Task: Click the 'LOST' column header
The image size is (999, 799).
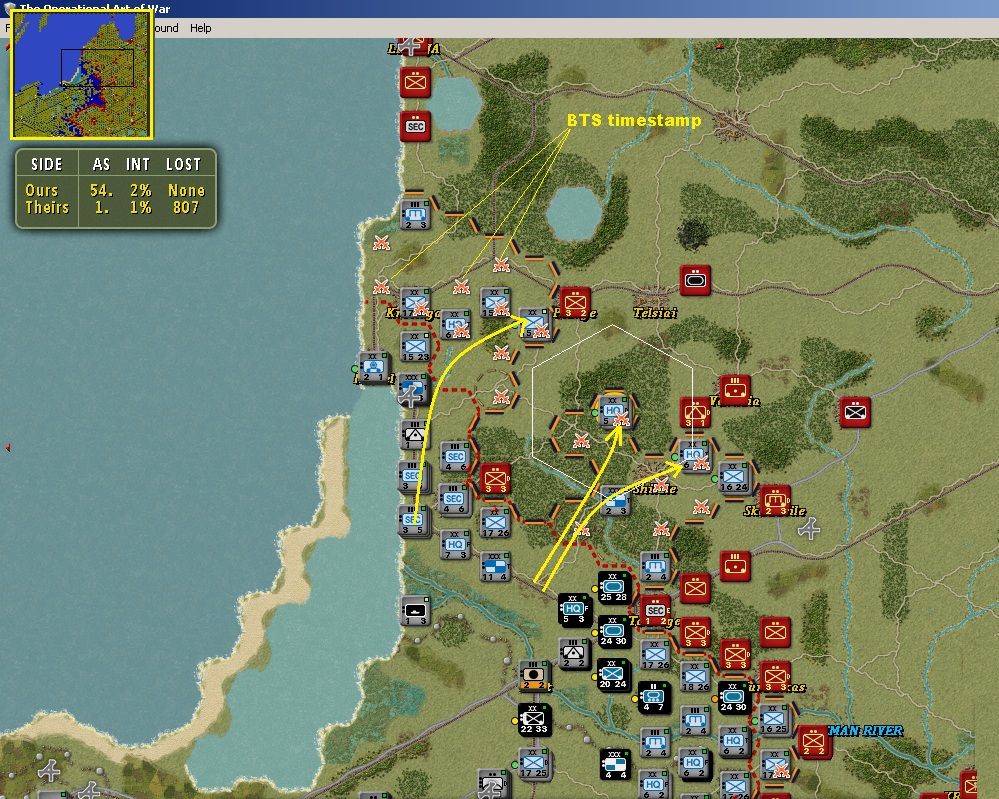Action: click(x=183, y=164)
